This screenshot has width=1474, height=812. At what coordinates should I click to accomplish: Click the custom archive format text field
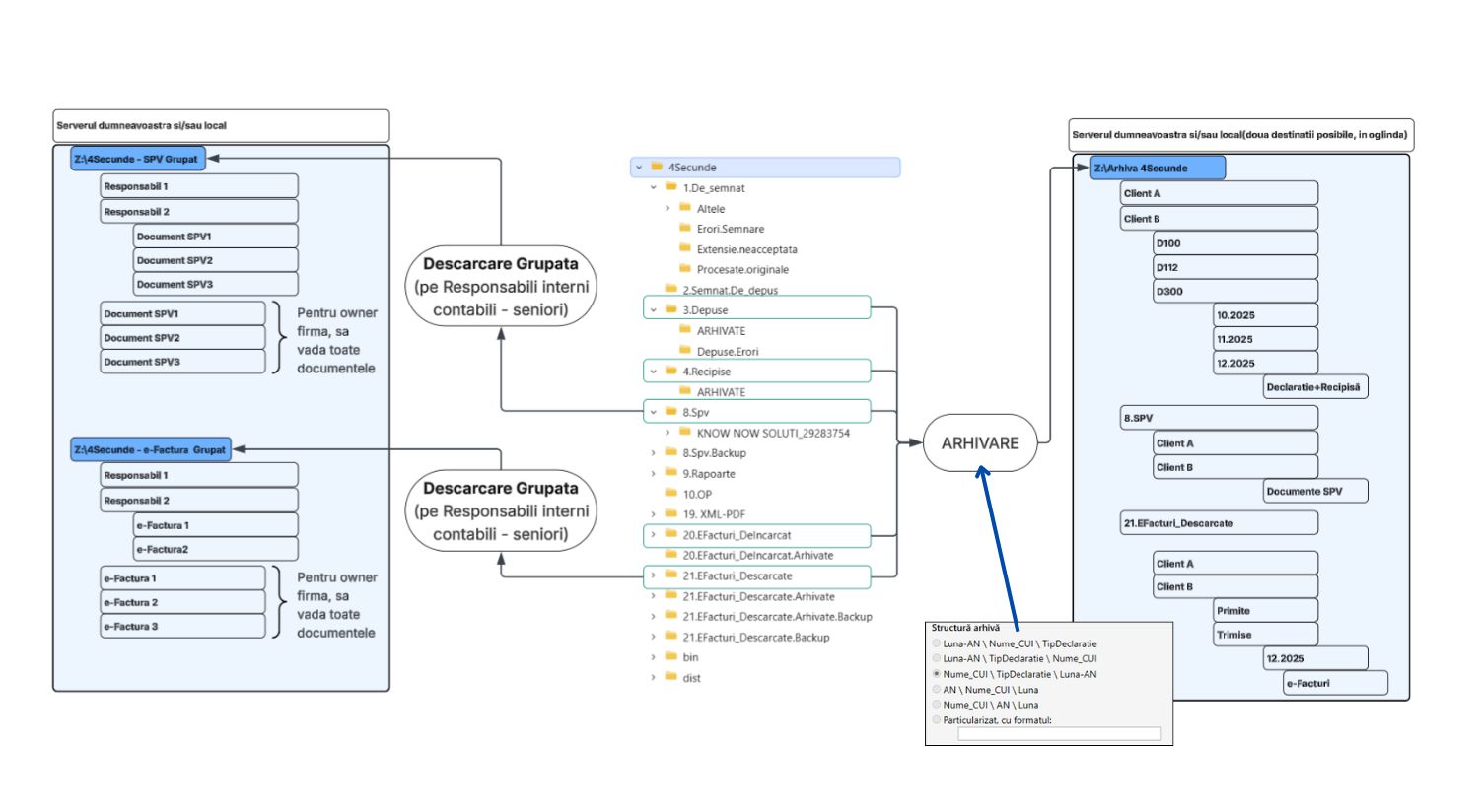(1059, 734)
